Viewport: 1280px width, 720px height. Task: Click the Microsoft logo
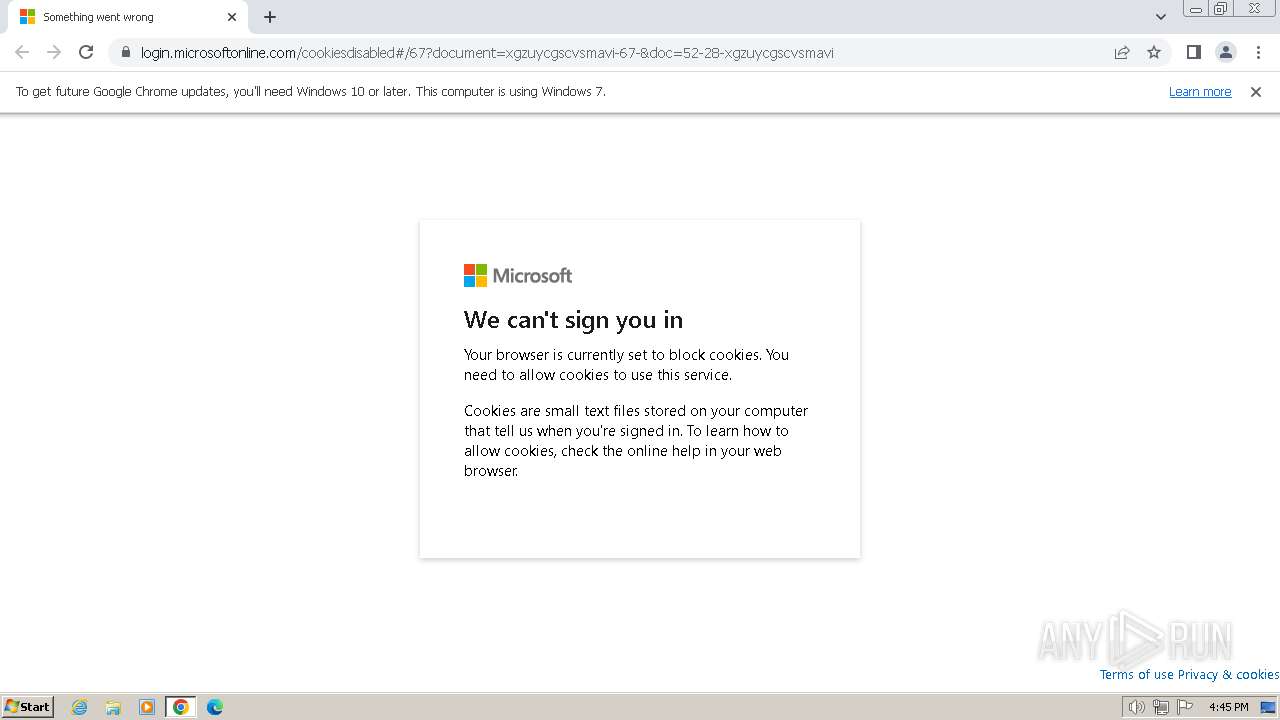coord(518,275)
